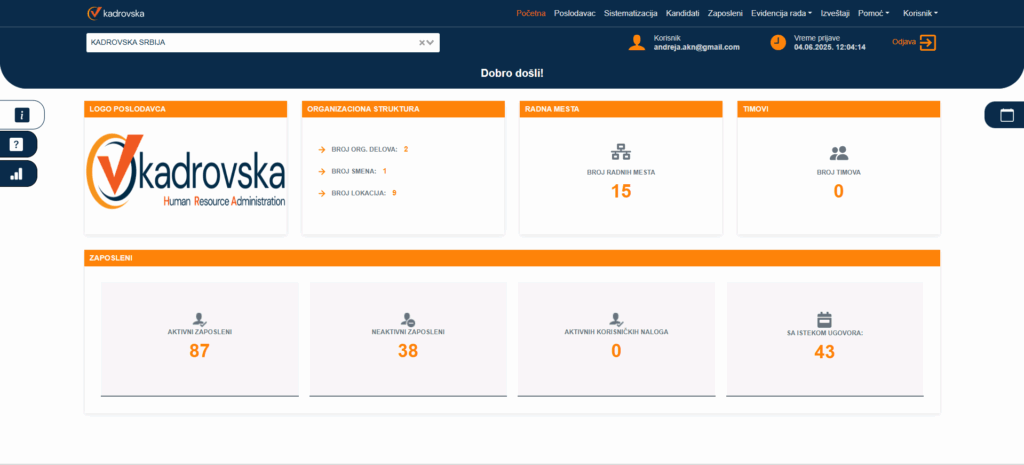This screenshot has height=465, width=1024.
Task: Open the calendar panel on right edge
Action: pyautogui.click(x=1006, y=115)
